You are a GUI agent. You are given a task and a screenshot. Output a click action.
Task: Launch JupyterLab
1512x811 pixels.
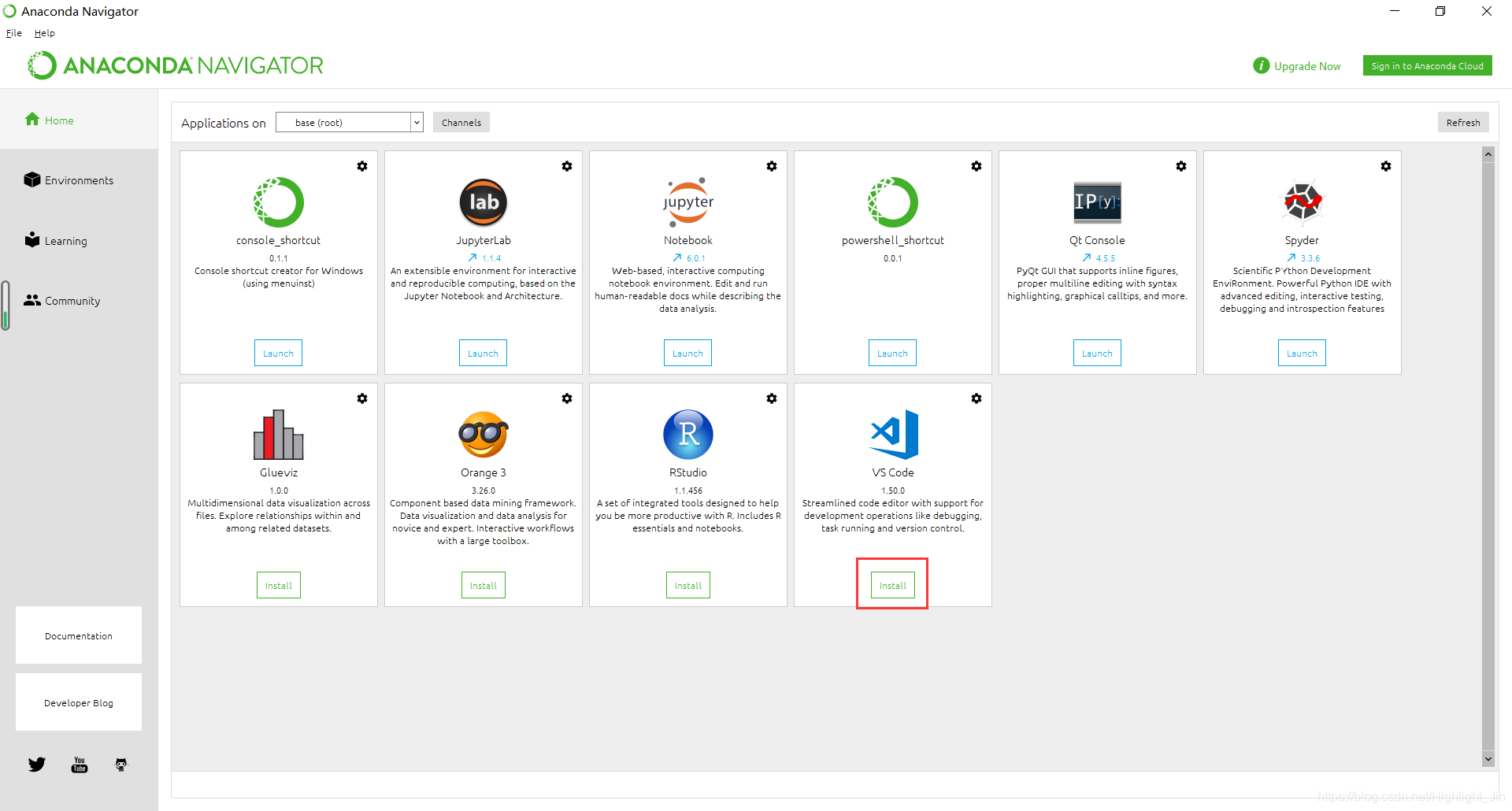pyautogui.click(x=483, y=353)
